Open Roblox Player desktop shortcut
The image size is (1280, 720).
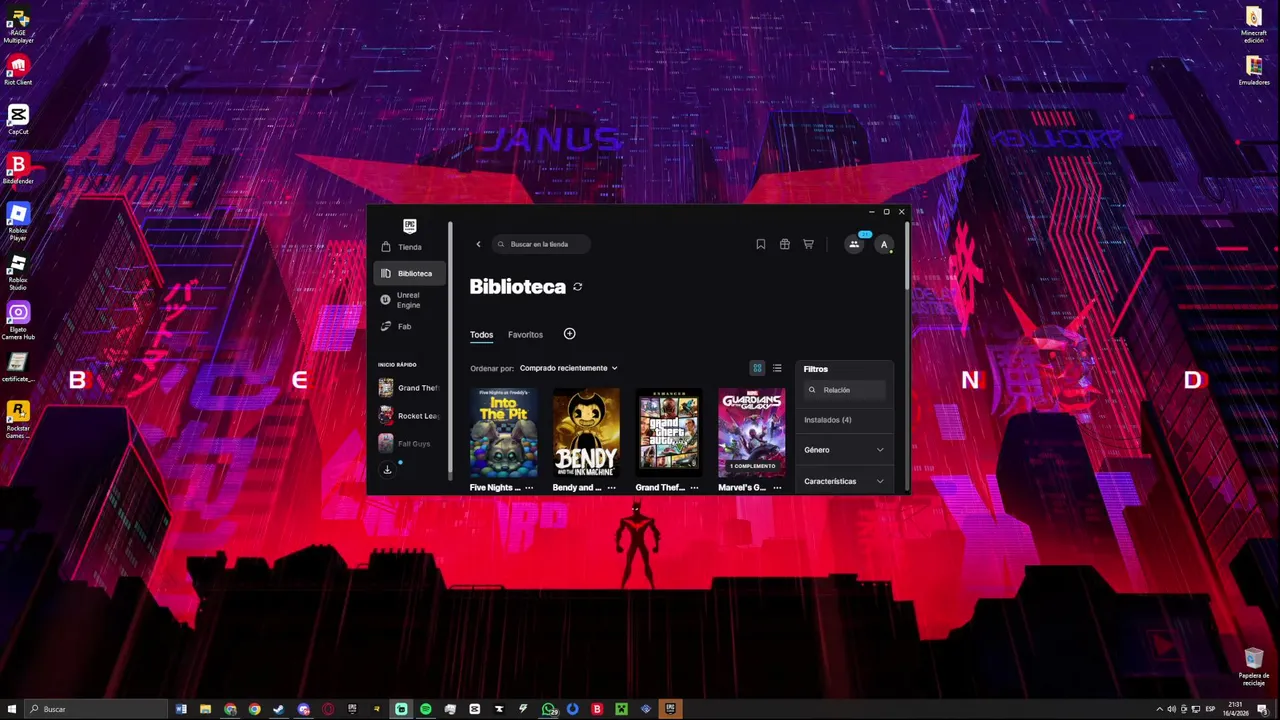click(18, 222)
